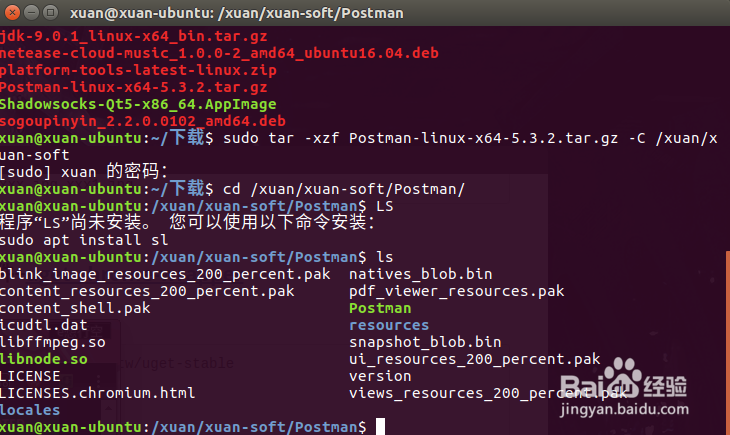Select LICENSES.chromium.html file name
Screen dimensions: 730x435
pos(97,393)
